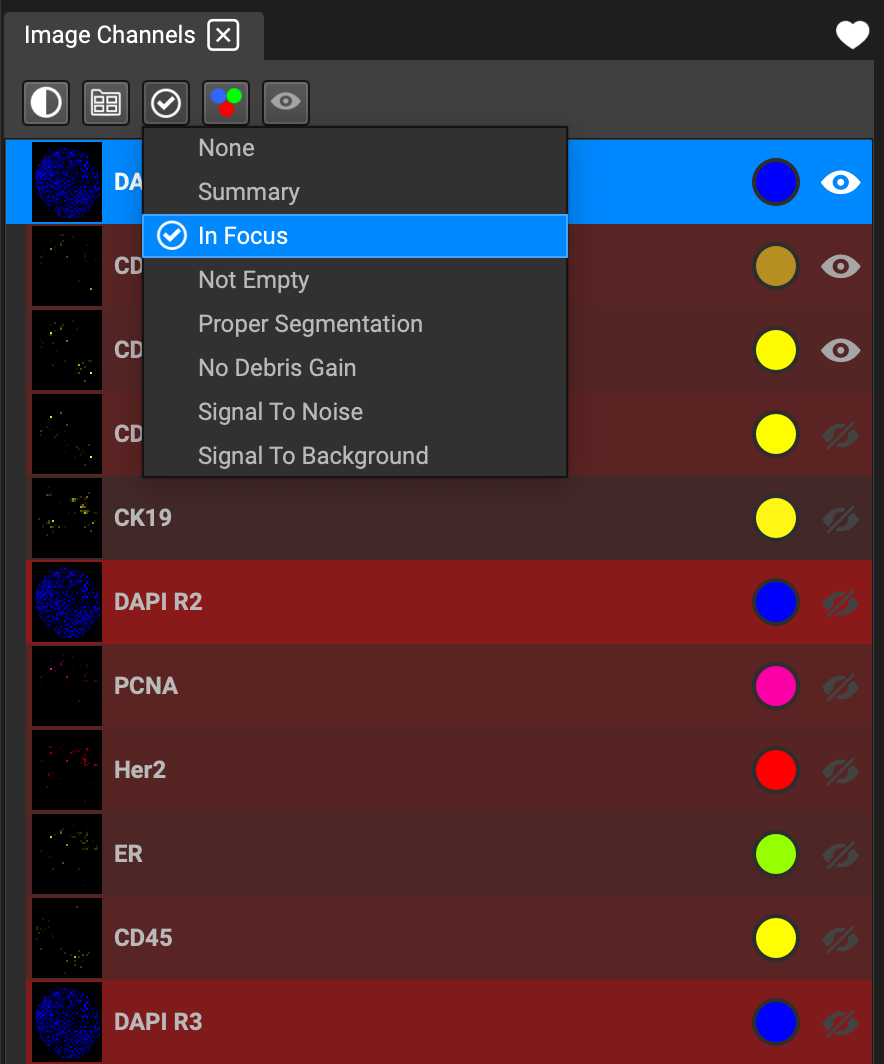The height and width of the screenshot is (1064, 884).
Task: Open the Her2 red color swatch
Action: pos(775,770)
